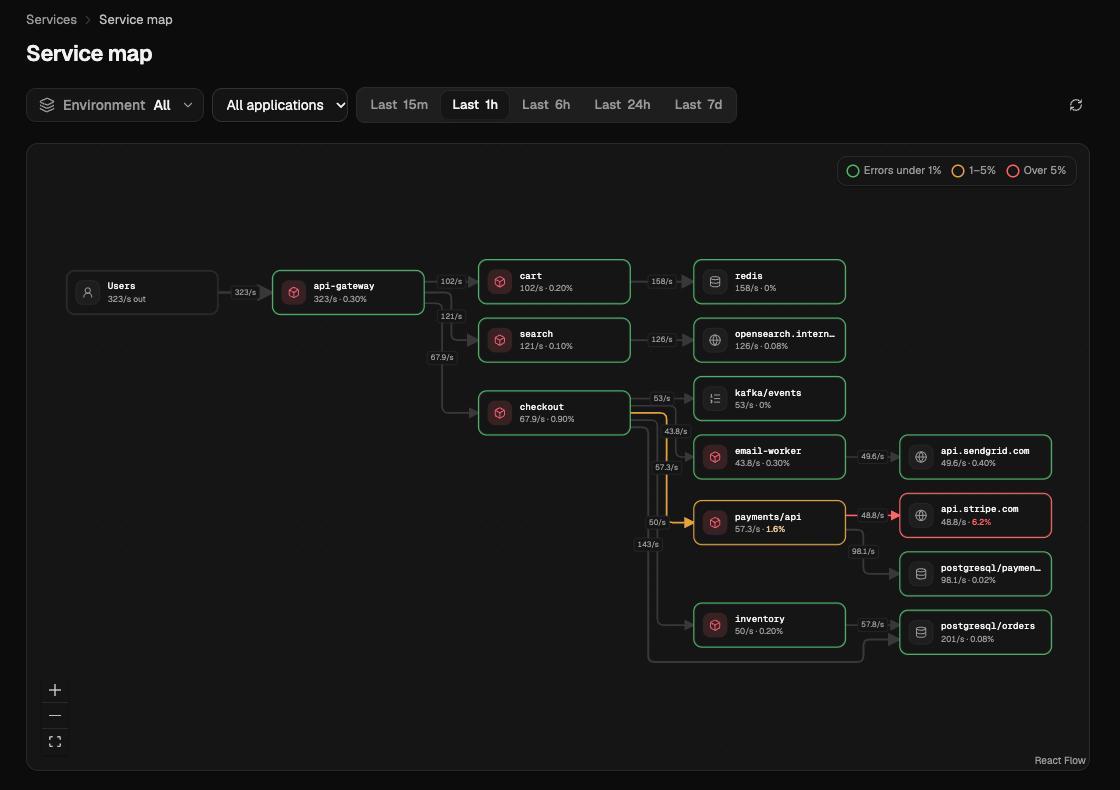The image size is (1120, 790).
Task: Select the kafka/events node name
Action: (768, 393)
